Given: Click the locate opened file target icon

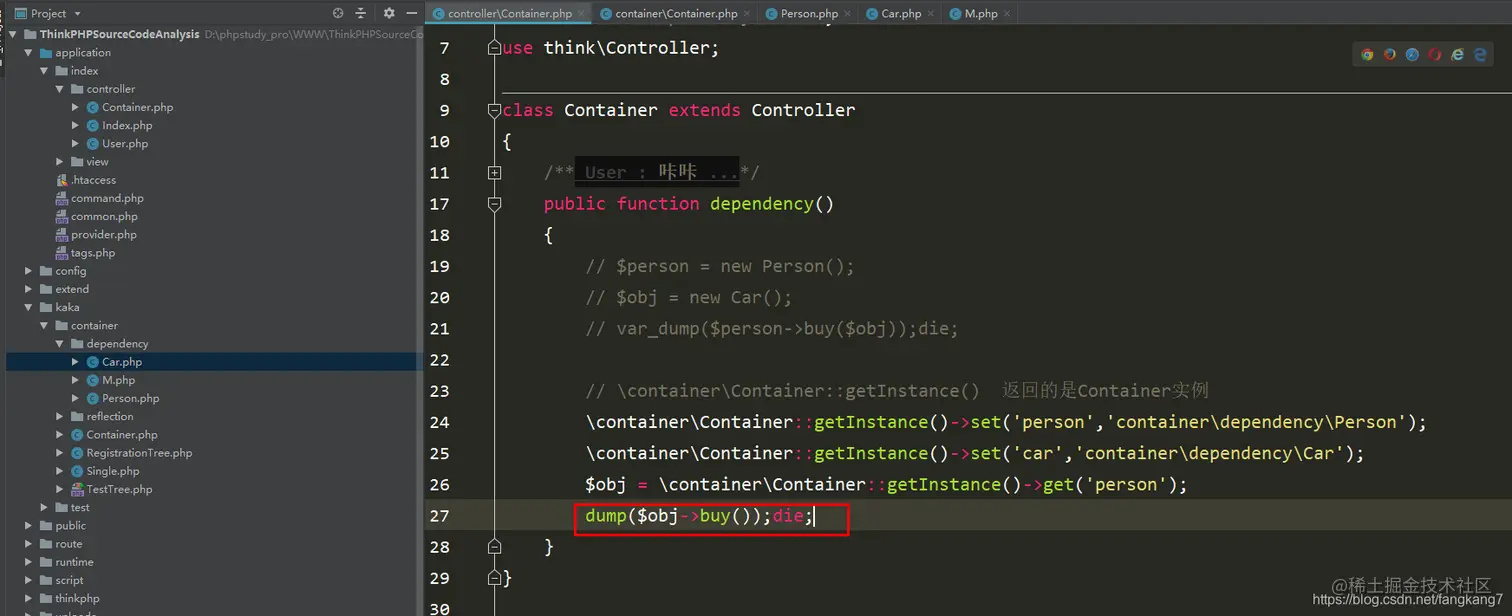Looking at the screenshot, I should 338,13.
